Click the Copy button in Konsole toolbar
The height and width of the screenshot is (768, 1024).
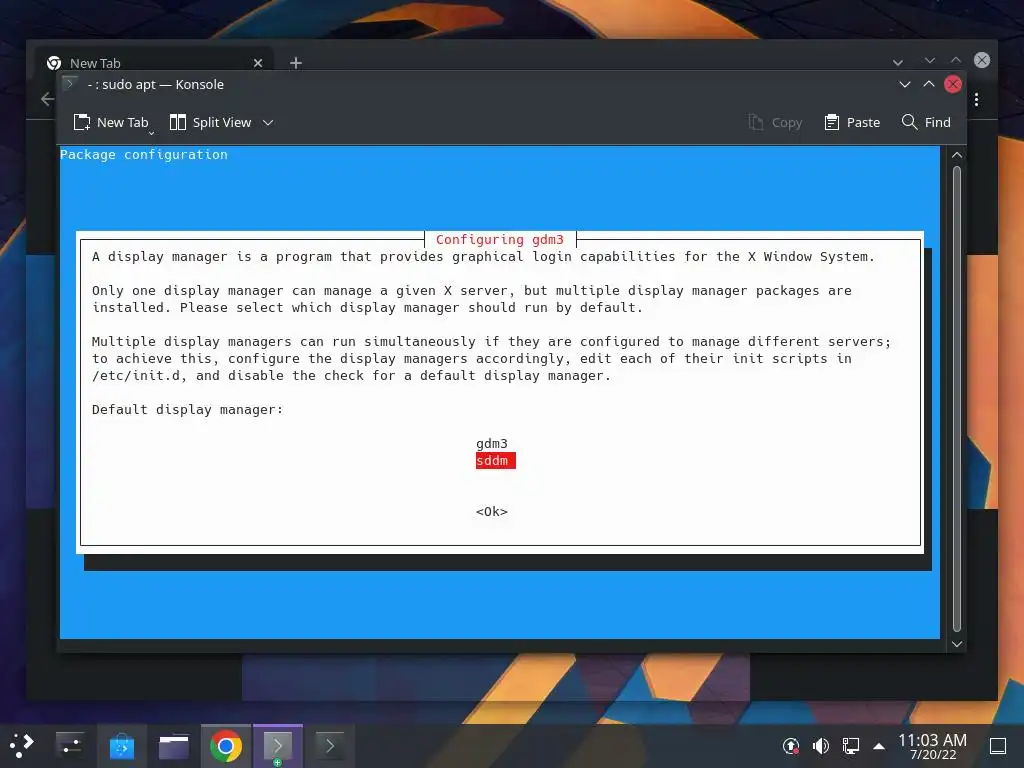click(x=775, y=122)
